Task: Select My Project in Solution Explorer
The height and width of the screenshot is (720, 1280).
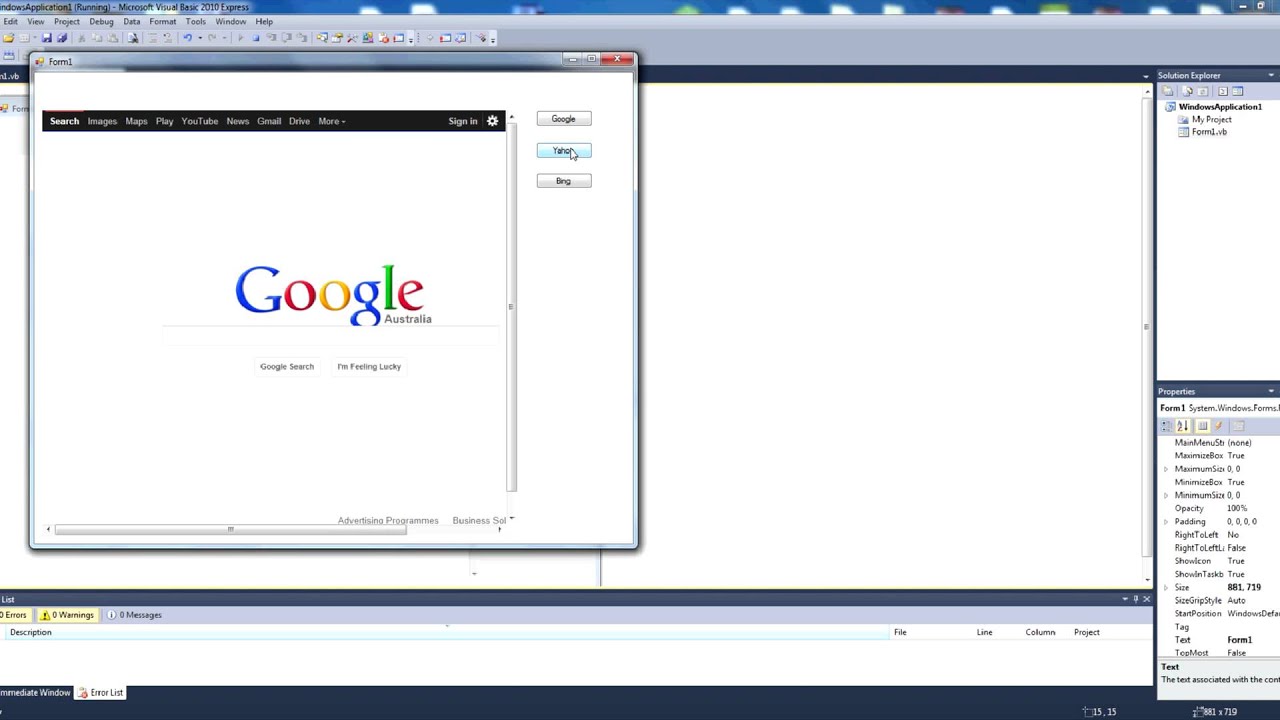Action: click(x=1211, y=119)
